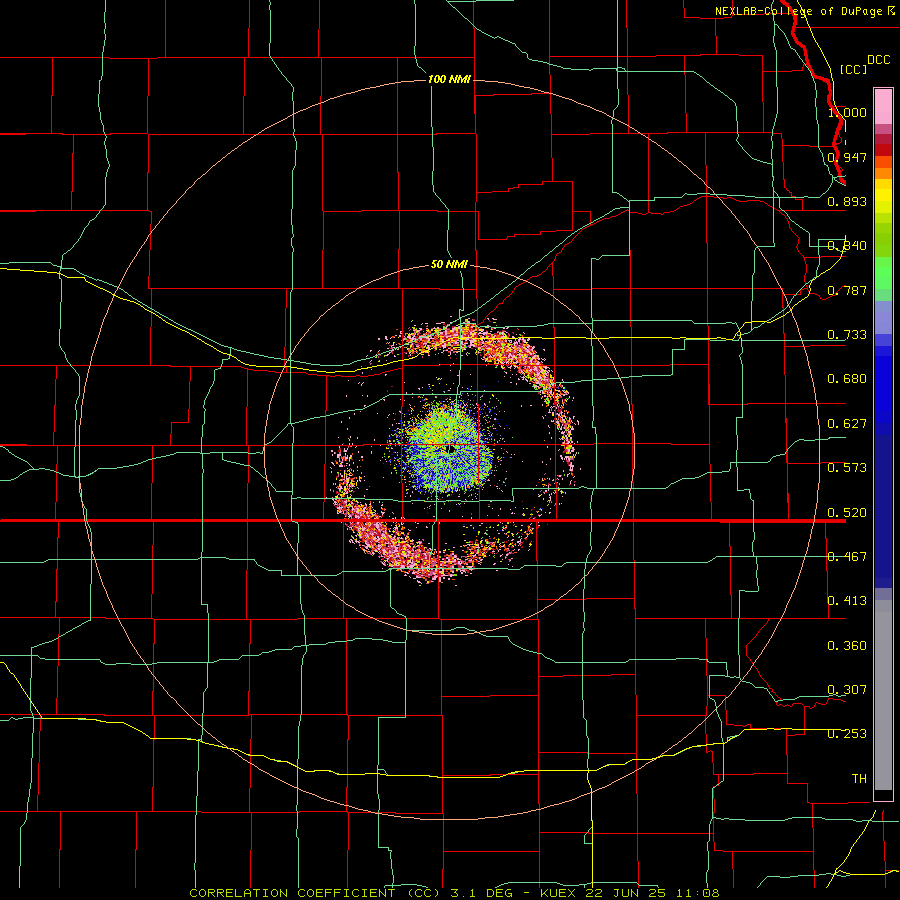
Task: Click the 0.573 scale value
Action: [x=847, y=468]
